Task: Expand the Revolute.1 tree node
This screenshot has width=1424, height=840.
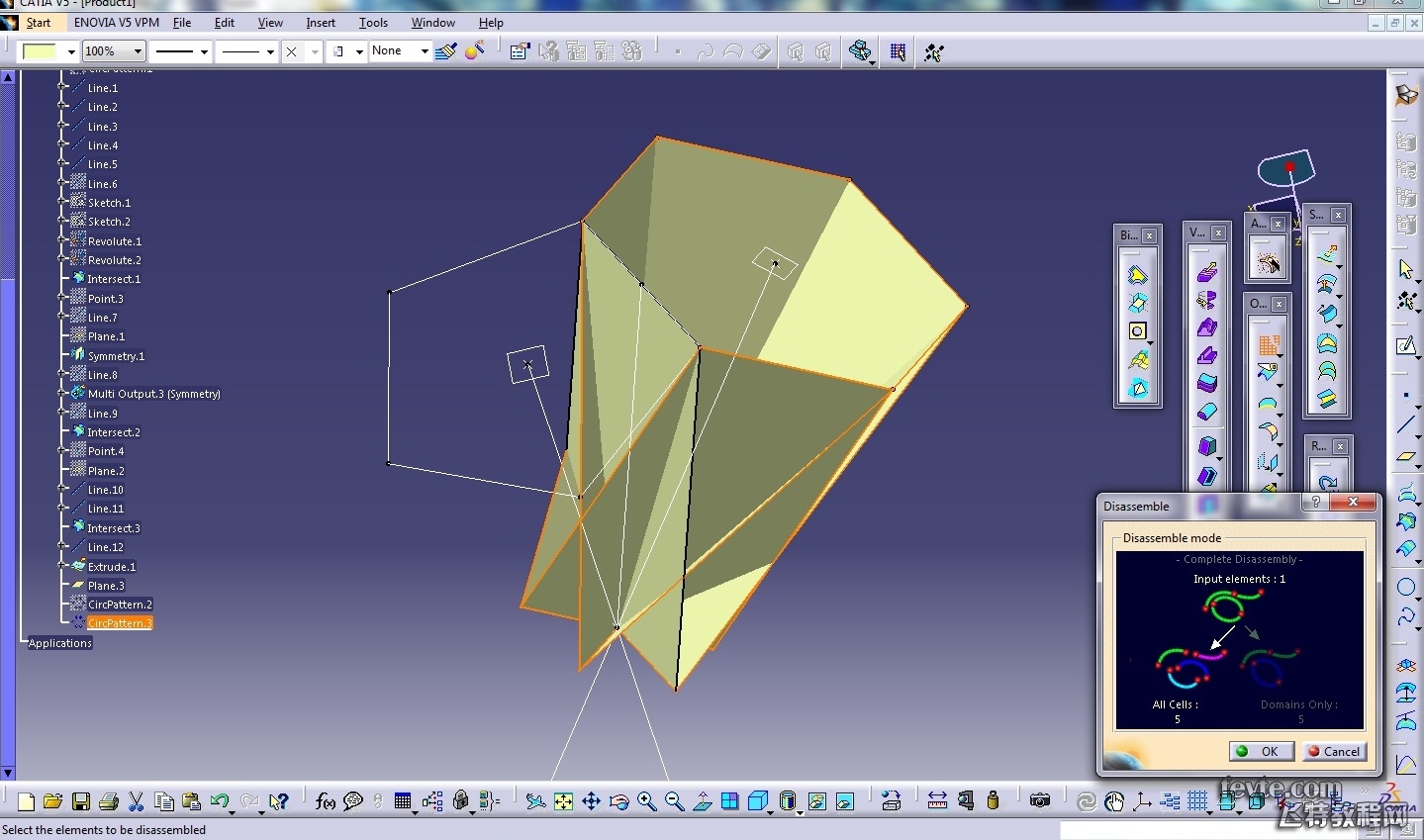Action: 63,240
